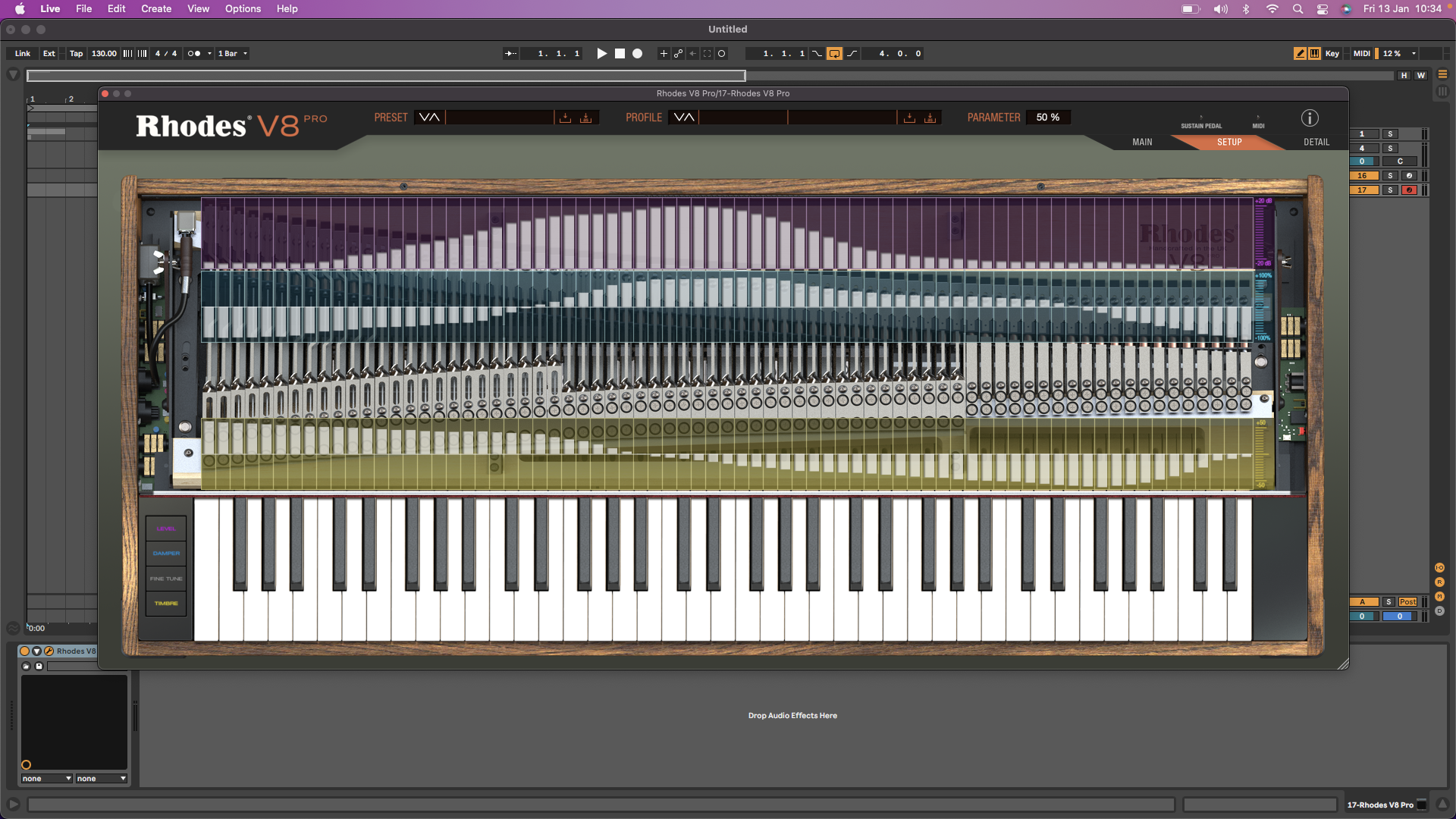Toggle the draw mode pencil button

pos(1300,54)
